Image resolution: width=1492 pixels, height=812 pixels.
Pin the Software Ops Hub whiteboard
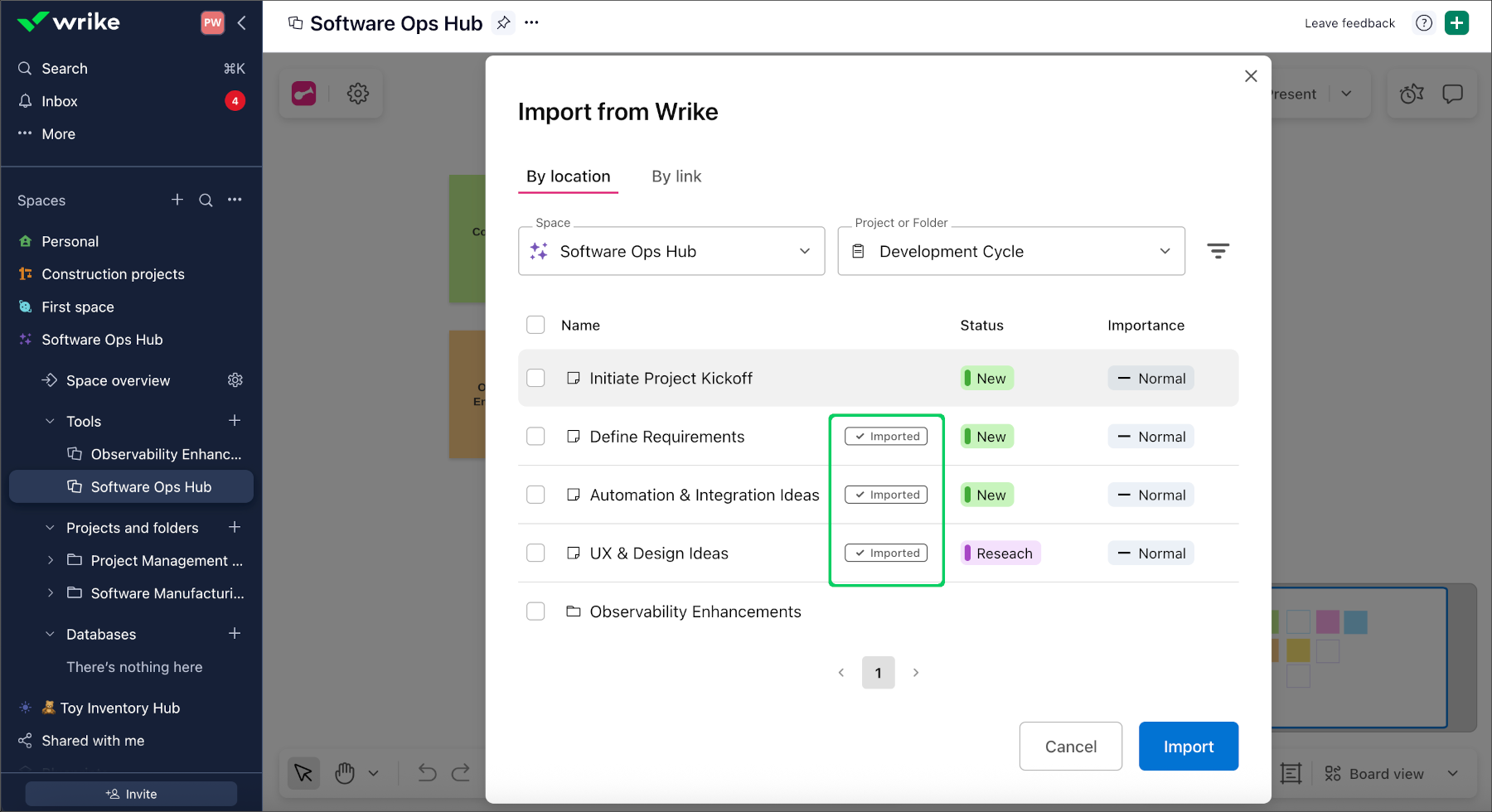pos(503,23)
